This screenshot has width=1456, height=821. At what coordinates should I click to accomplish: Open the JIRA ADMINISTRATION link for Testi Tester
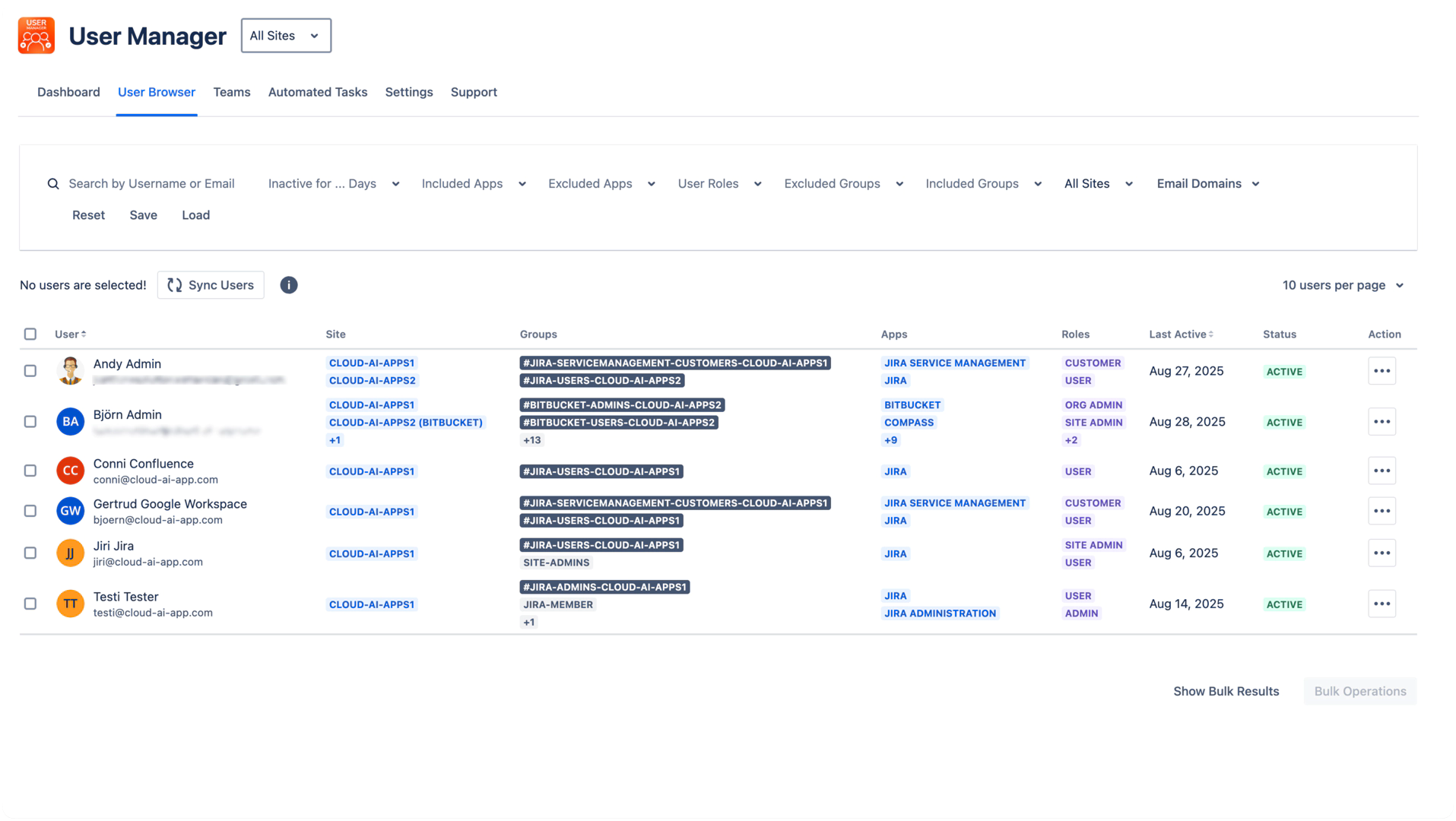[940, 613]
